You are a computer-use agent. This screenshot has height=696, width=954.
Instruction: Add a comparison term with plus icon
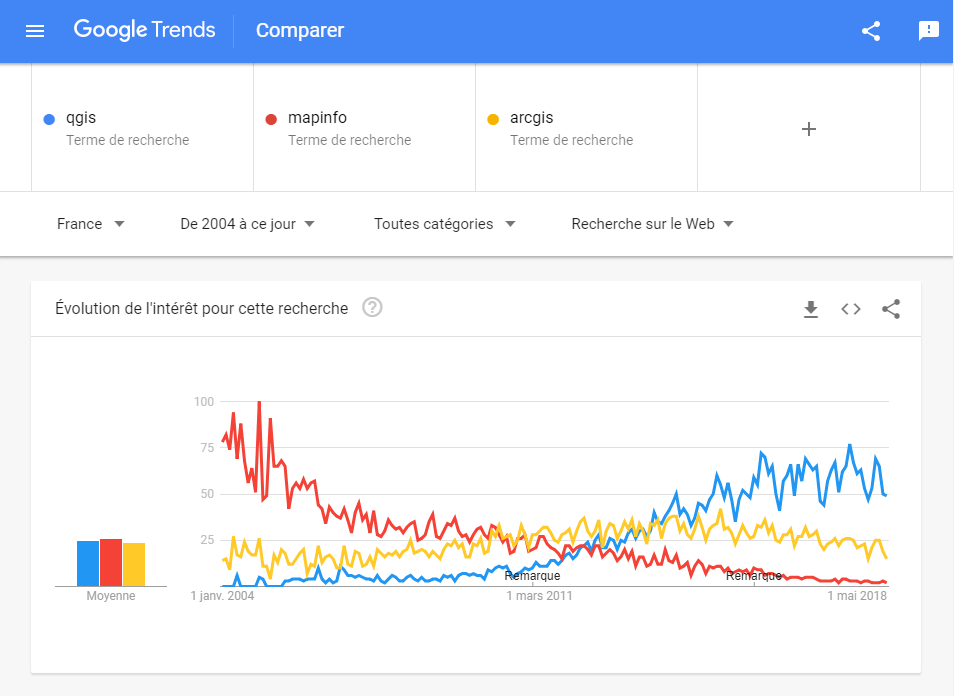coord(809,129)
